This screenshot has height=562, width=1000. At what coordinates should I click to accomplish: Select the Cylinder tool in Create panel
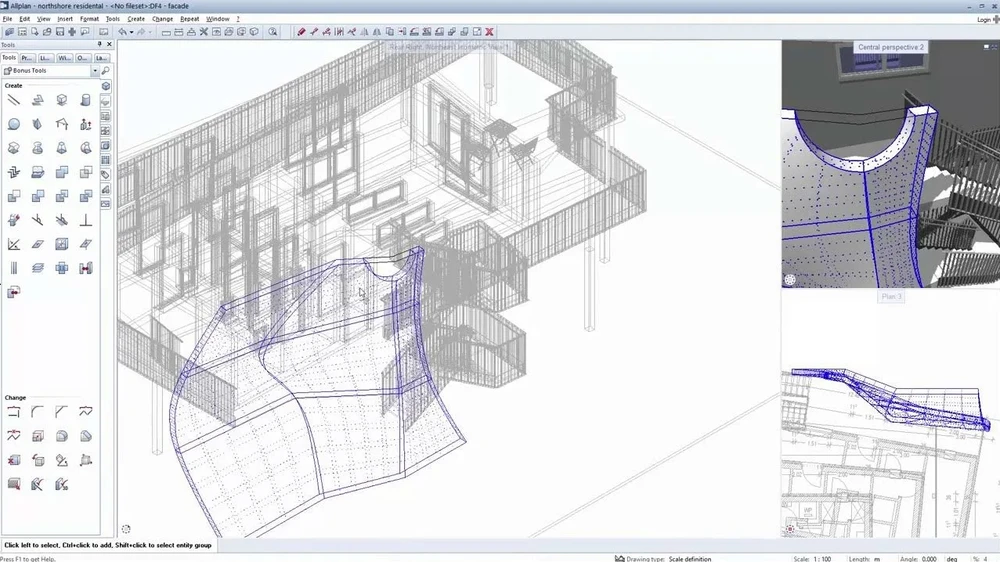click(x=86, y=100)
